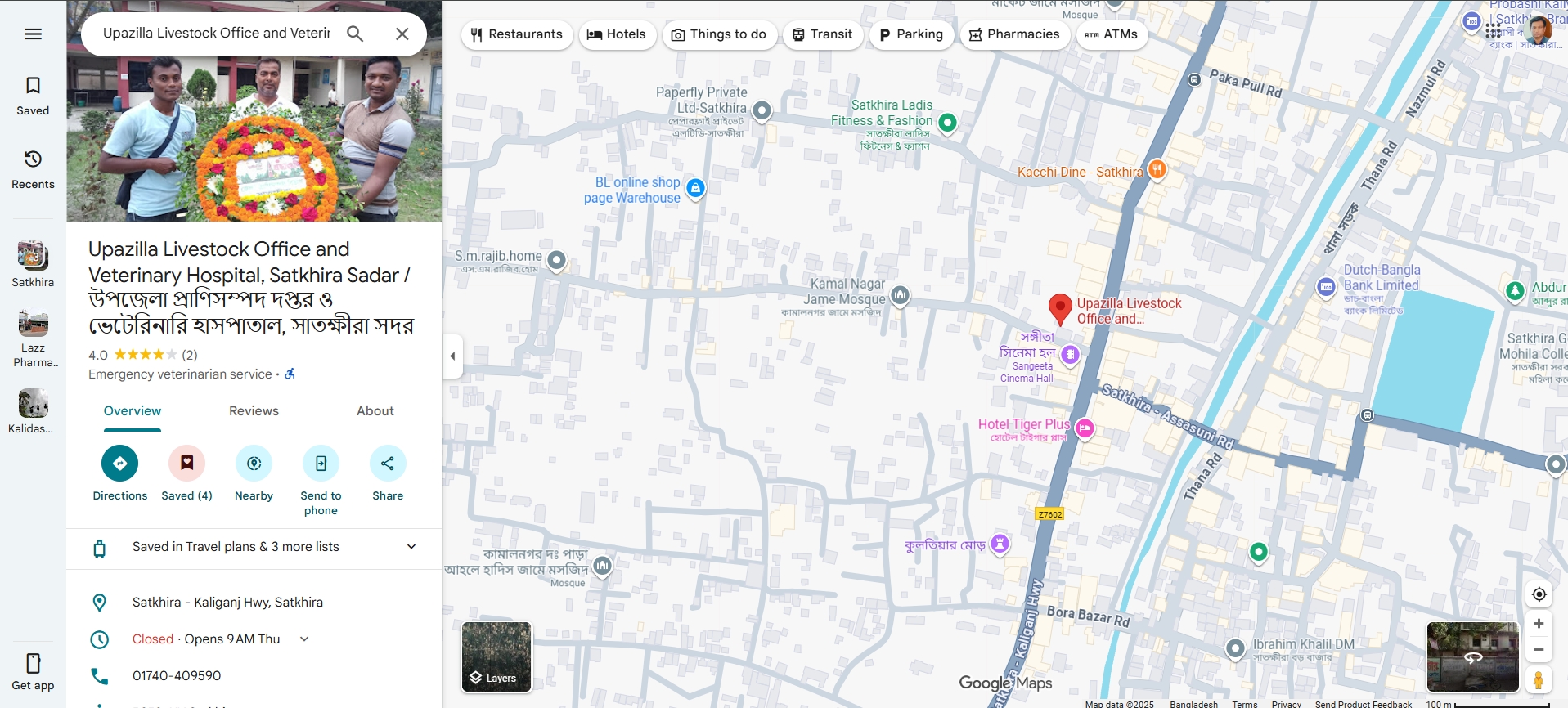
Task: Open Recents in the left sidebar
Action: click(33, 168)
